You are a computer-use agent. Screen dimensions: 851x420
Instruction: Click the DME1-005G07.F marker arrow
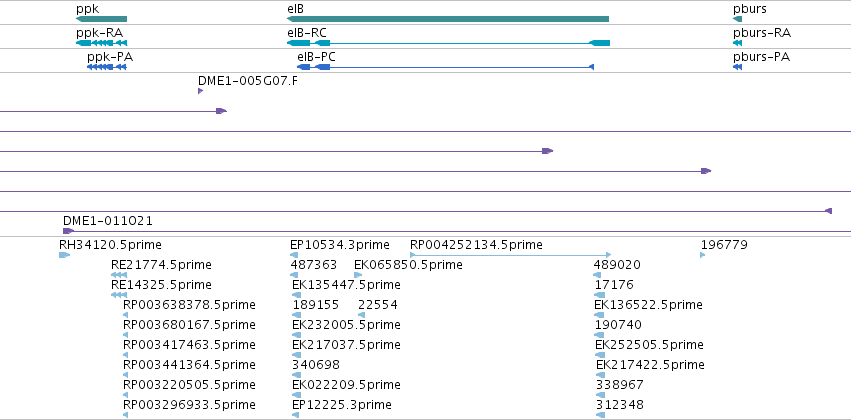(x=200, y=91)
